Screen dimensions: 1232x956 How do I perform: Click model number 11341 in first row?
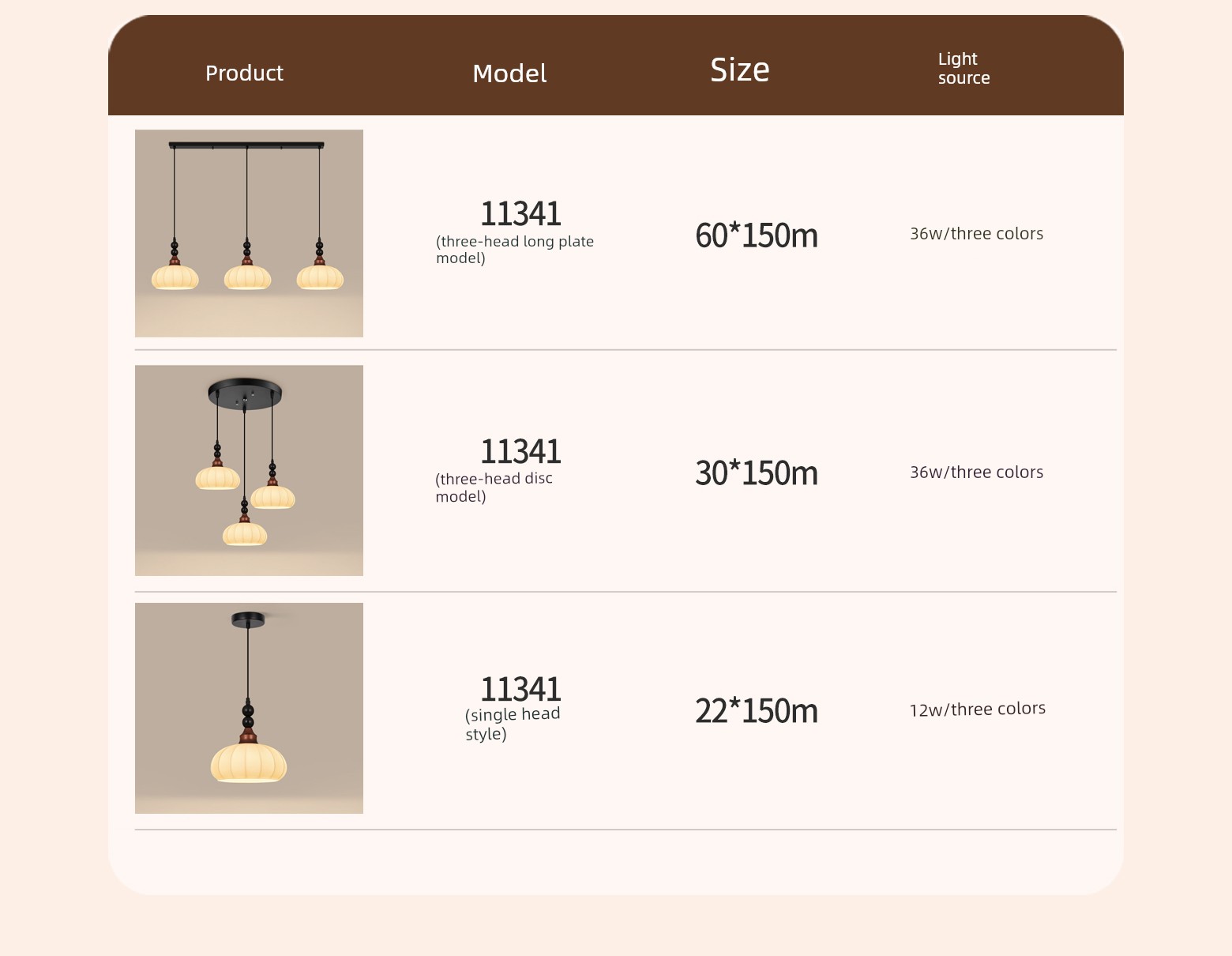[520, 214]
